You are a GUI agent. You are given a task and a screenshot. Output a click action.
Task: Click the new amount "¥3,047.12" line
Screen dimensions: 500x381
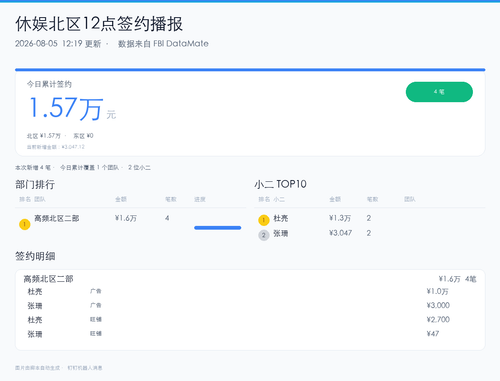pos(56,147)
